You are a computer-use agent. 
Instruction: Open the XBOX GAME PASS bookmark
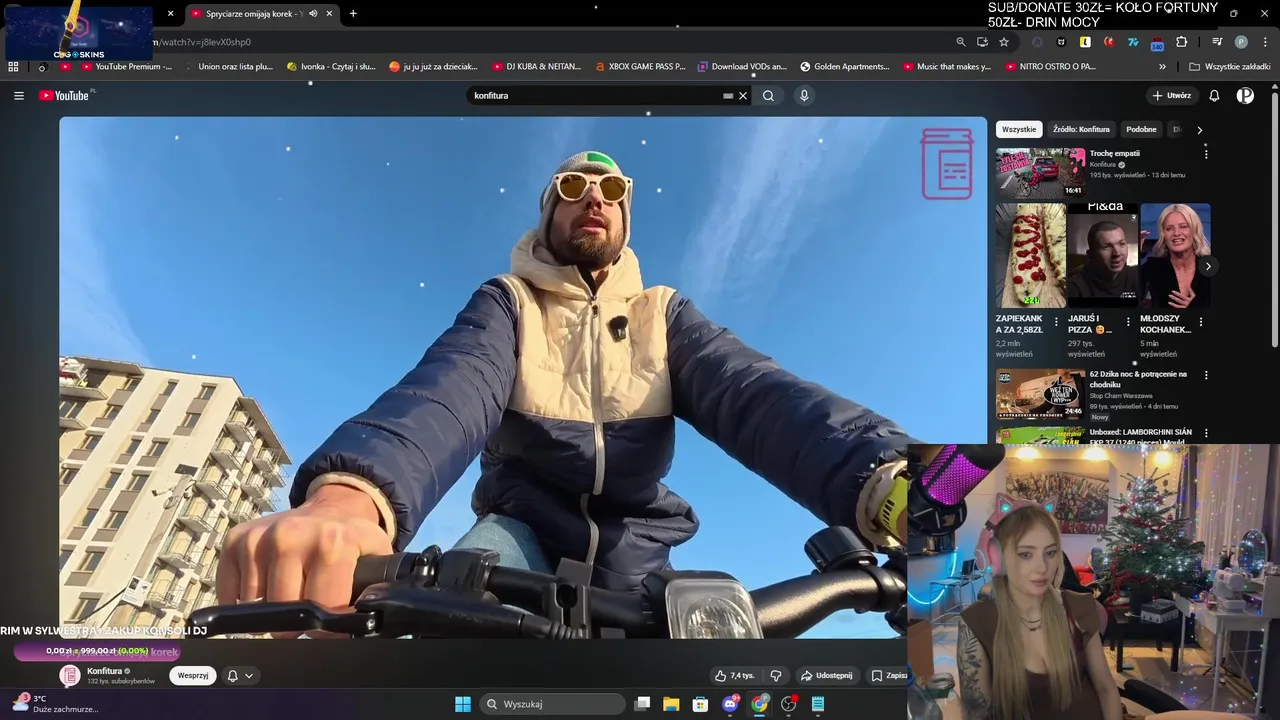[639, 67]
